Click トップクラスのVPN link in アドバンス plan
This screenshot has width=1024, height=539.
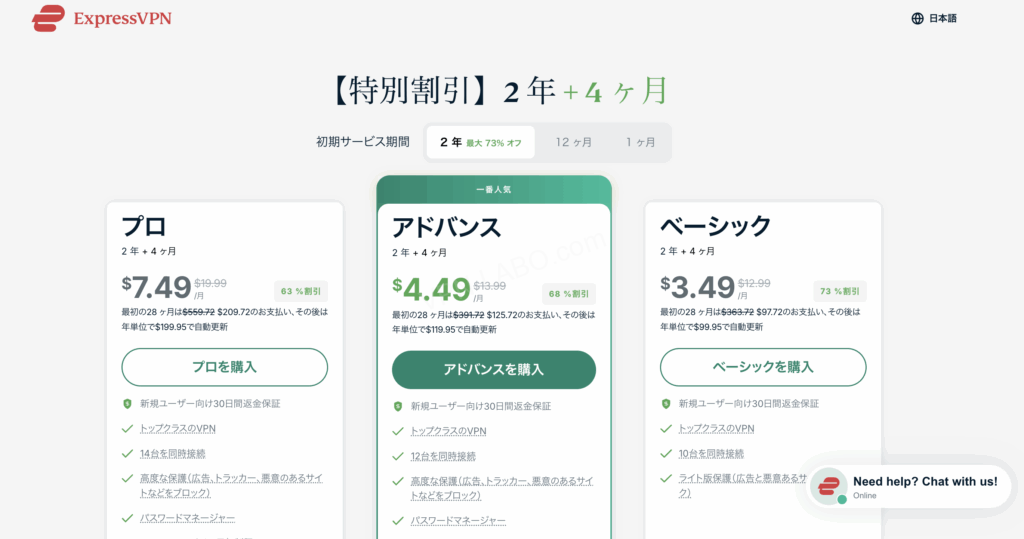point(448,431)
